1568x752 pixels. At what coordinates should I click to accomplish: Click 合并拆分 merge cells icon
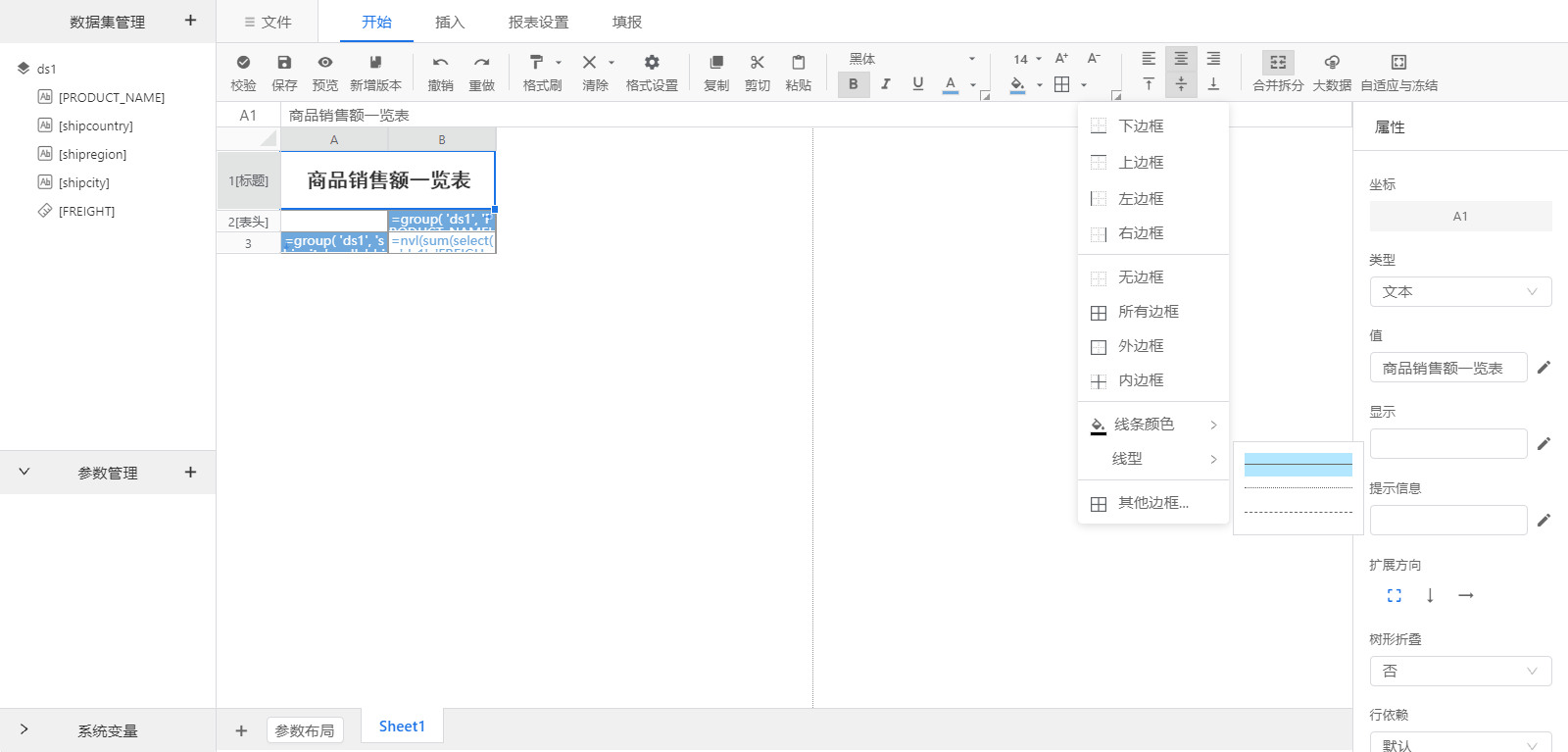tap(1278, 62)
